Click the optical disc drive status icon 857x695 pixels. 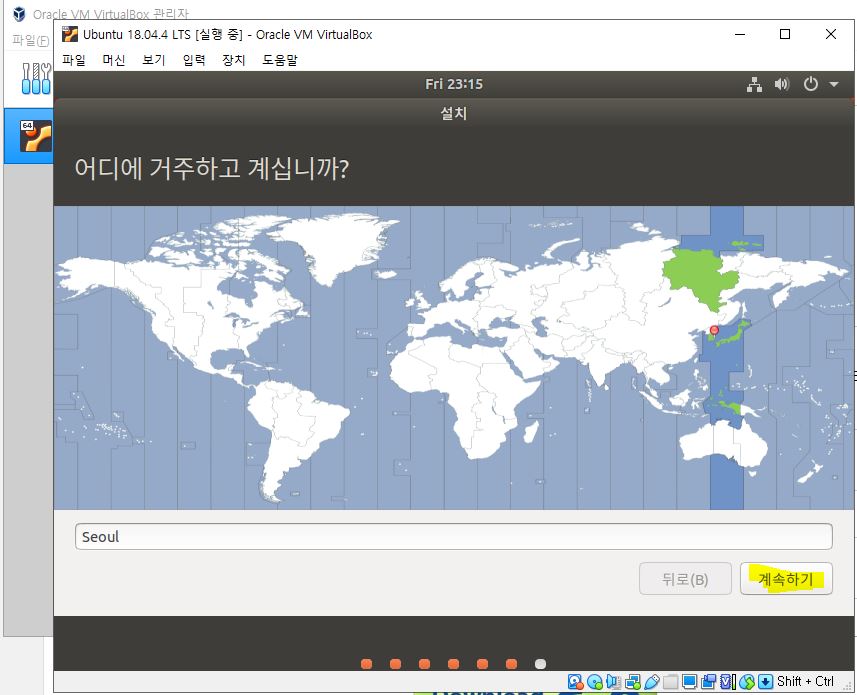pyautogui.click(x=595, y=681)
